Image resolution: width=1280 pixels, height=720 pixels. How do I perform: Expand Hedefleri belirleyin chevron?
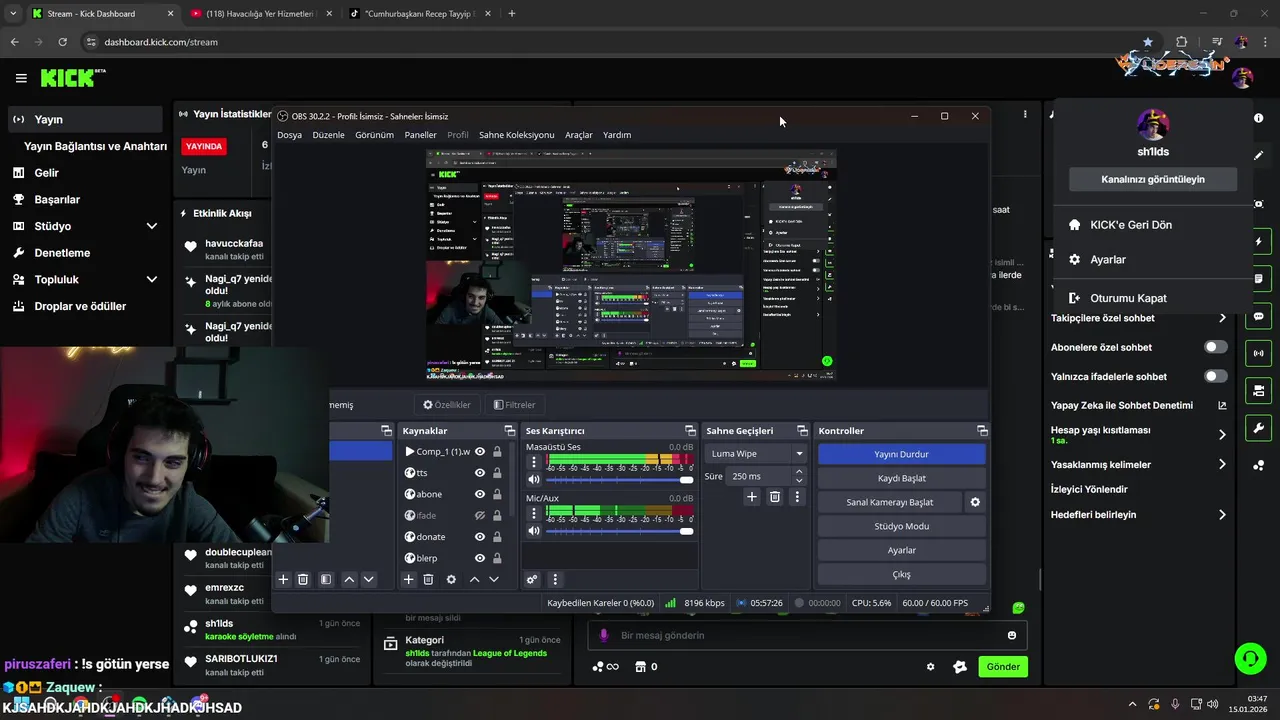coord(1222,515)
